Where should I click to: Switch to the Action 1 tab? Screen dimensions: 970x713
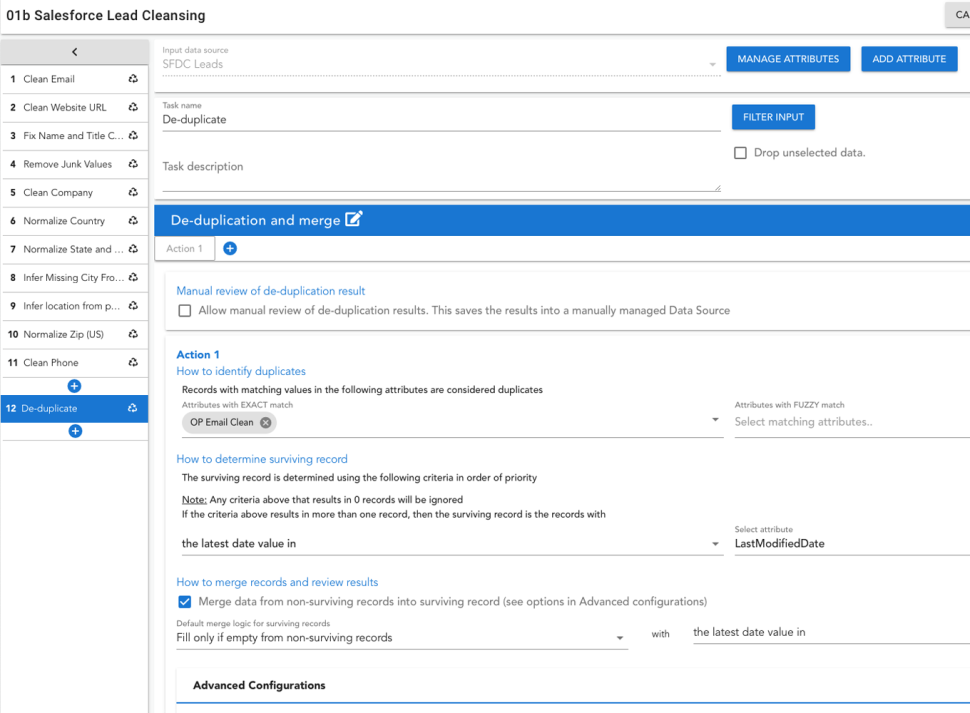point(184,247)
